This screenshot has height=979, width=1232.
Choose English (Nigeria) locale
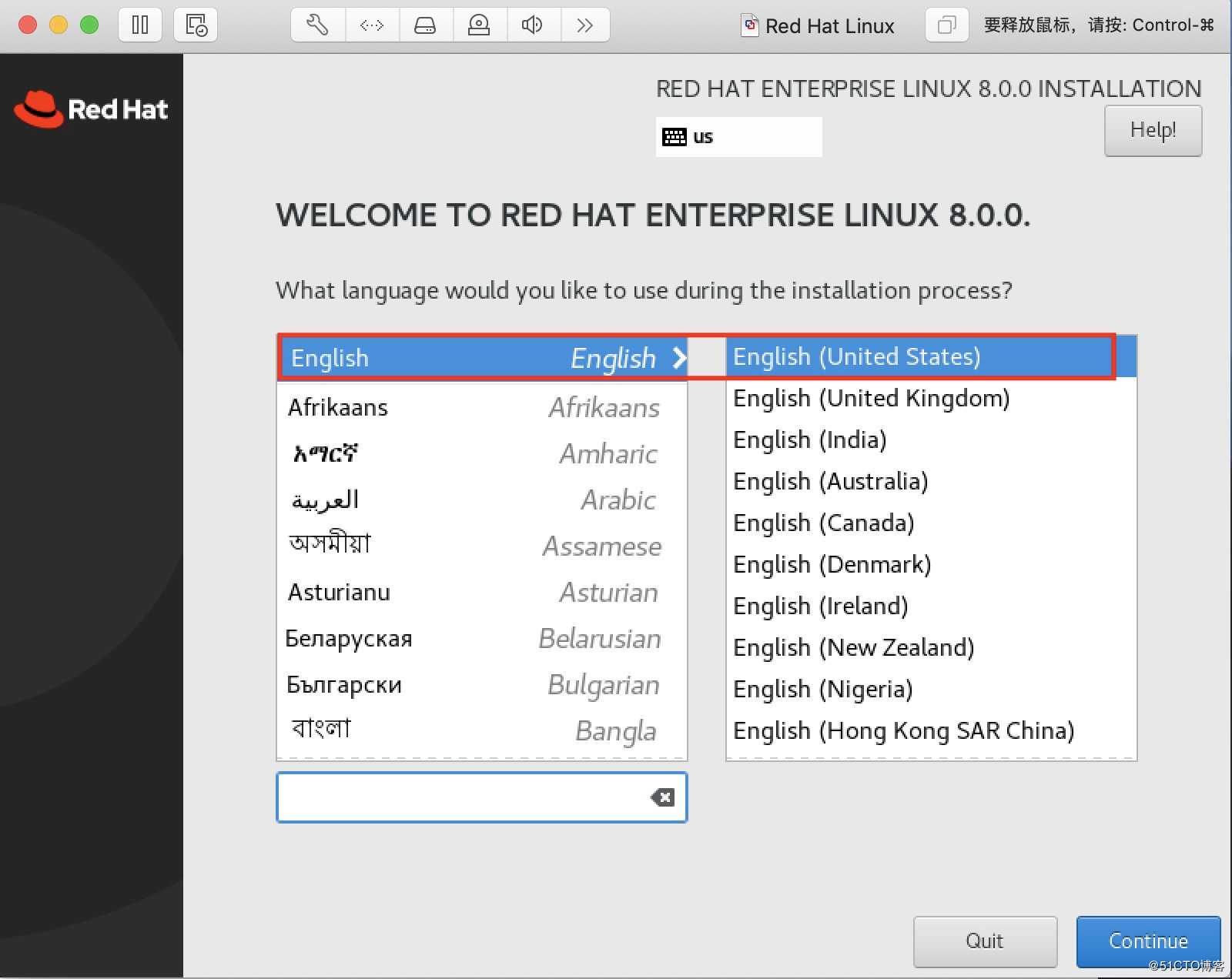click(x=931, y=689)
